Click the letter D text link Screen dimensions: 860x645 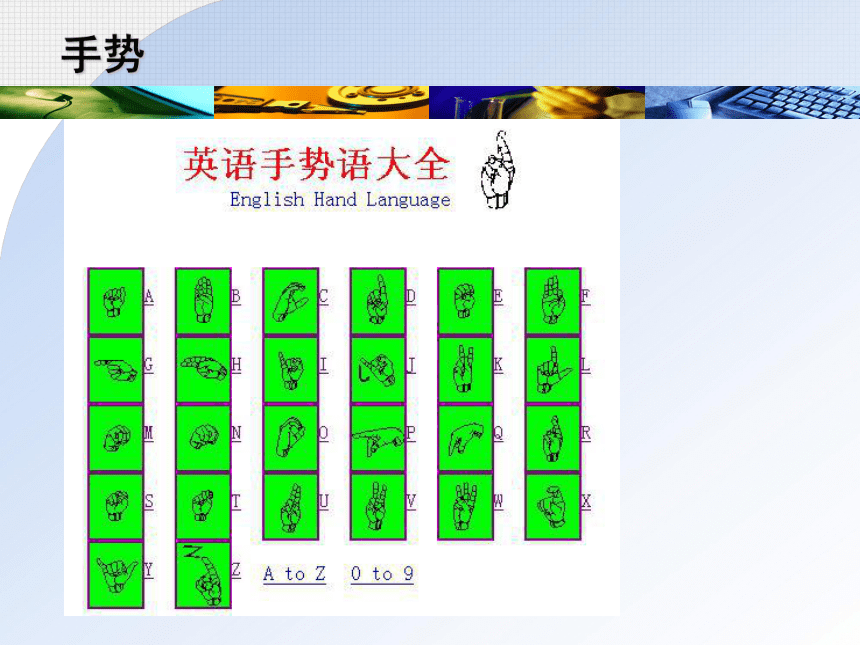(x=411, y=297)
